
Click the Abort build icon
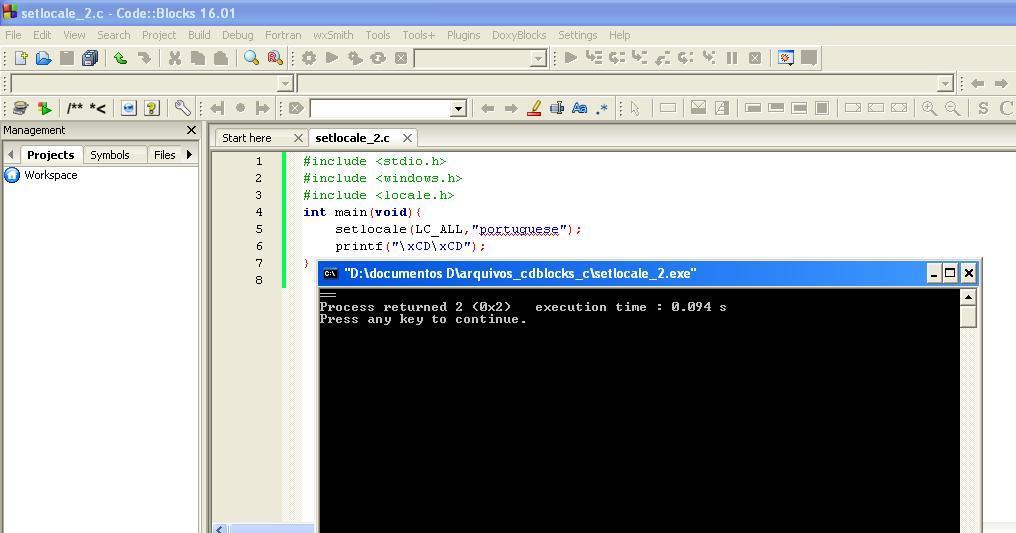[401, 58]
